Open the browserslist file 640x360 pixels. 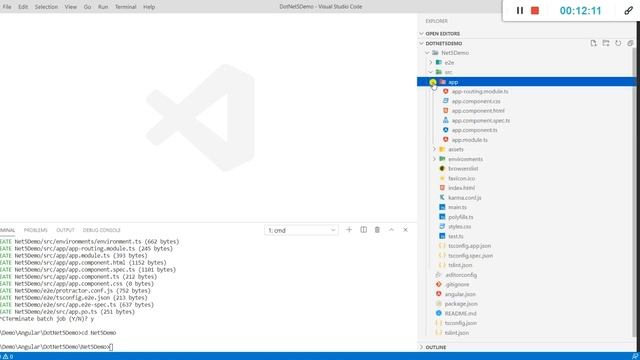pos(463,169)
